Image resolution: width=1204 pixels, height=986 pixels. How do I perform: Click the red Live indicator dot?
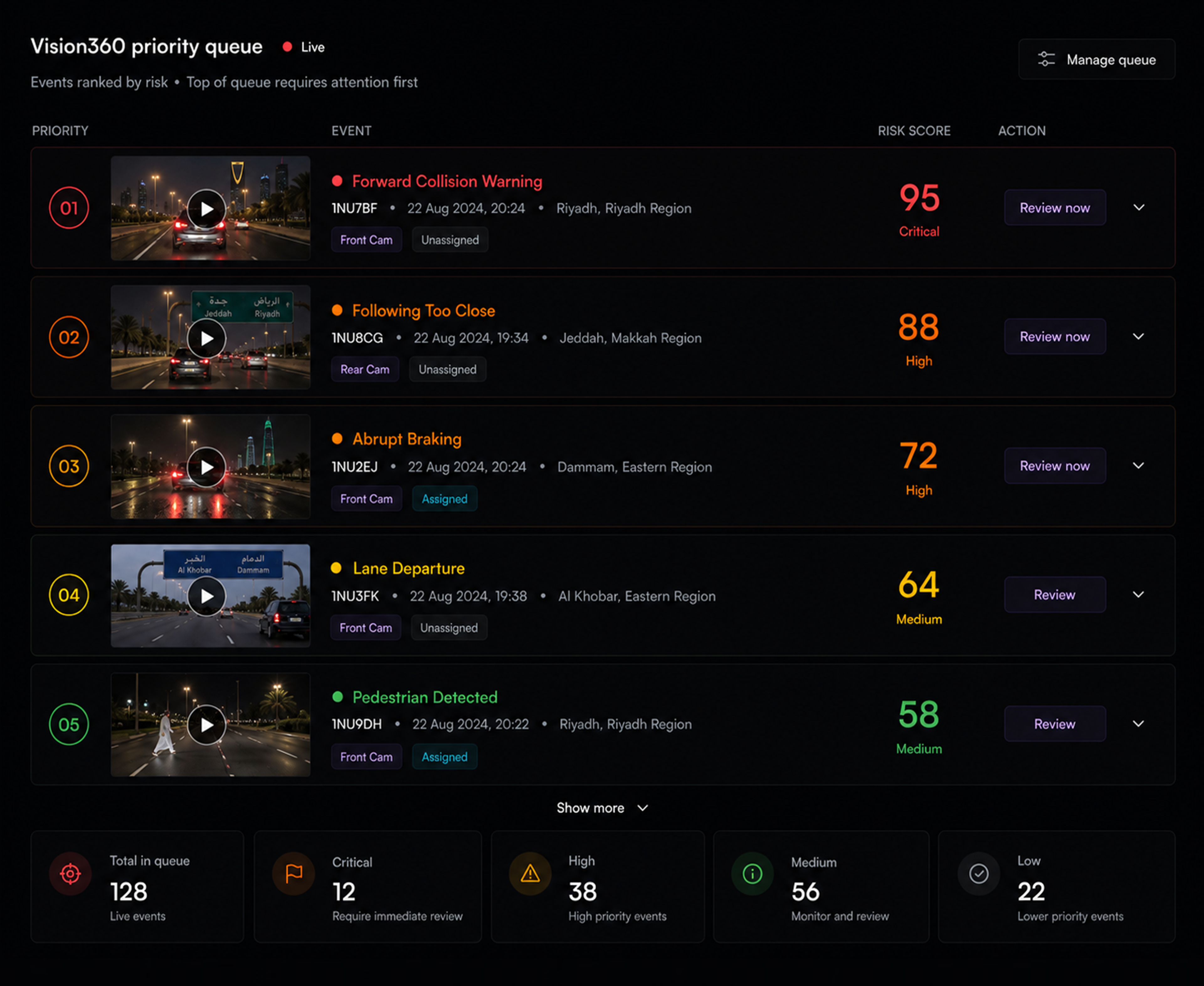288,47
